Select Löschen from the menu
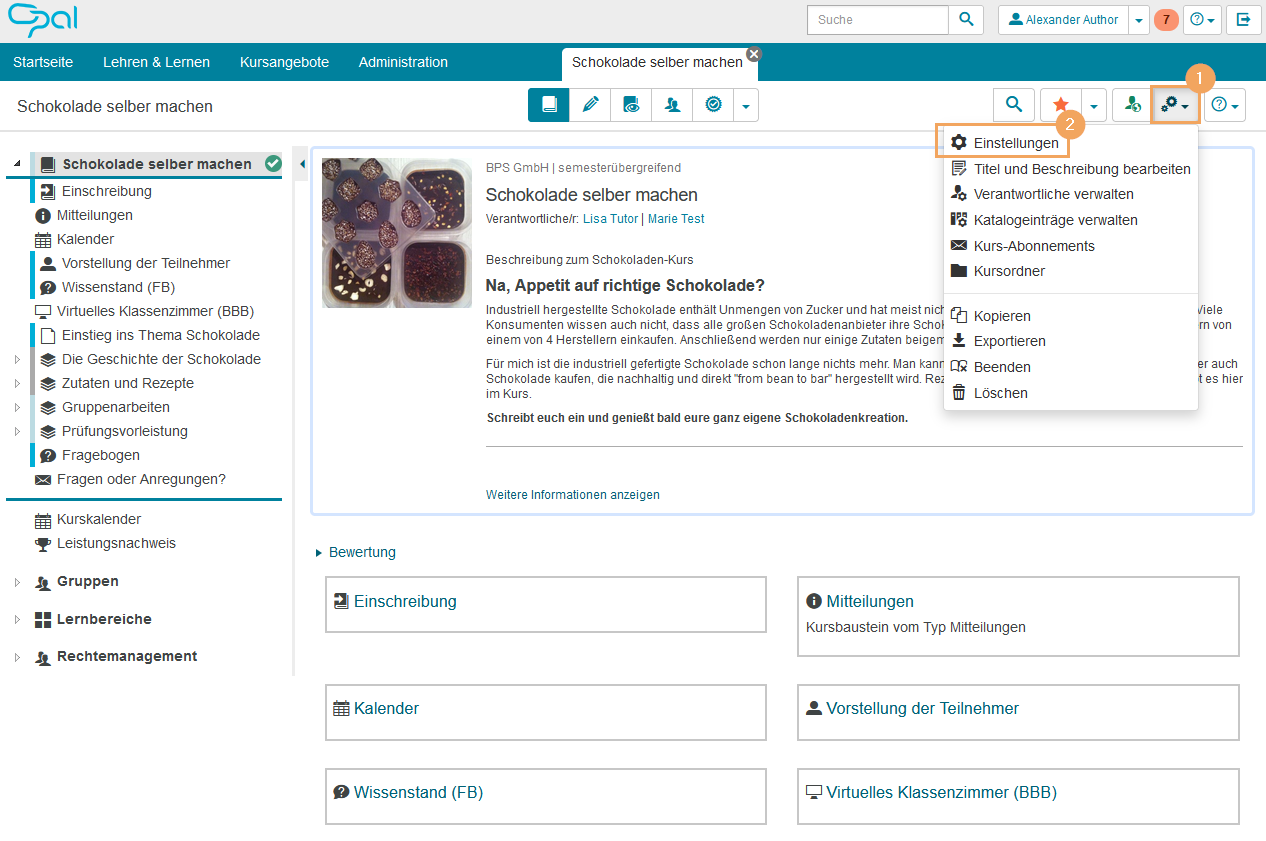This screenshot has height=841, width=1266. (x=1070, y=393)
